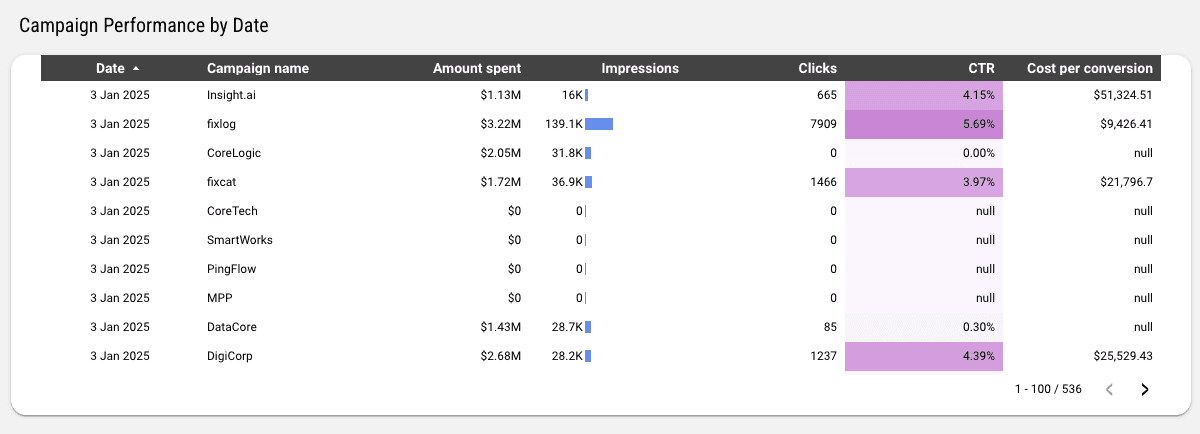Click the date in the DigiCorp row

[120, 357]
